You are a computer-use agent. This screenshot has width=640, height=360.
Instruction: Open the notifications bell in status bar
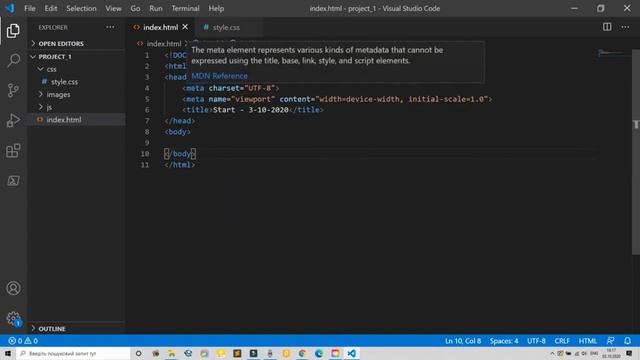tap(627, 341)
